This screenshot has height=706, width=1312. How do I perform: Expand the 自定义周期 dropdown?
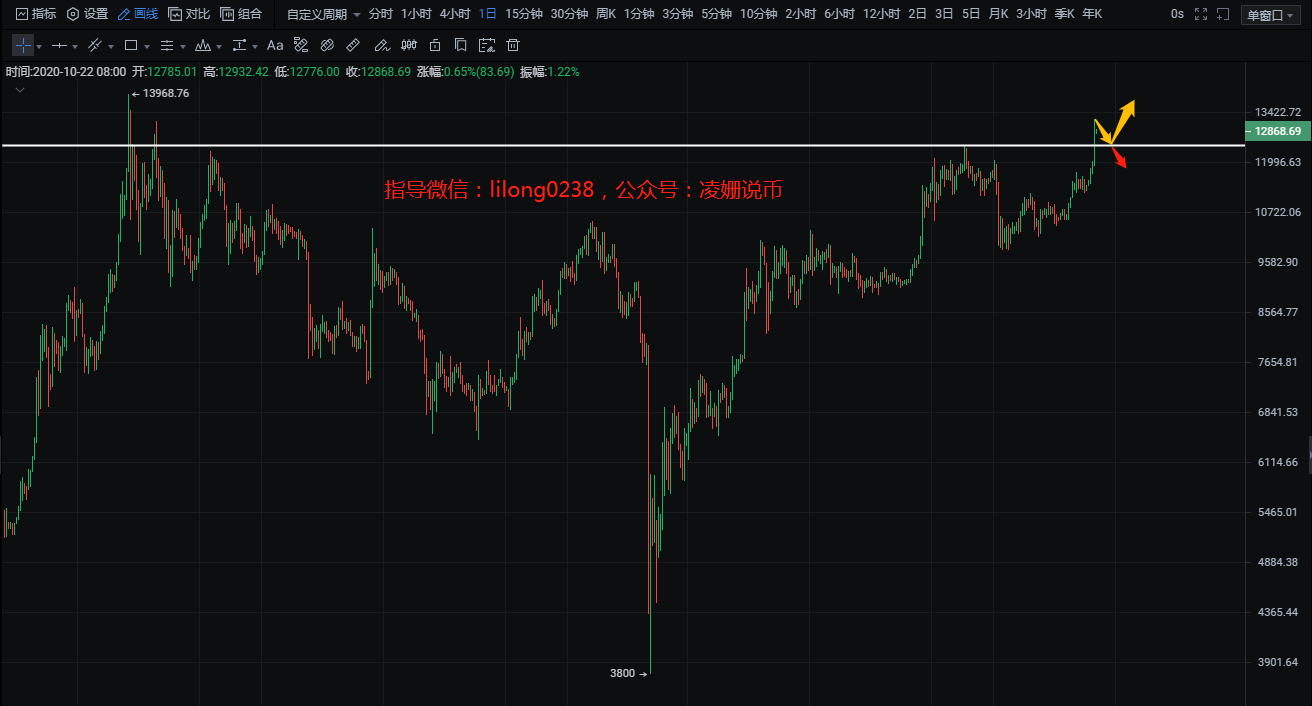coord(323,14)
